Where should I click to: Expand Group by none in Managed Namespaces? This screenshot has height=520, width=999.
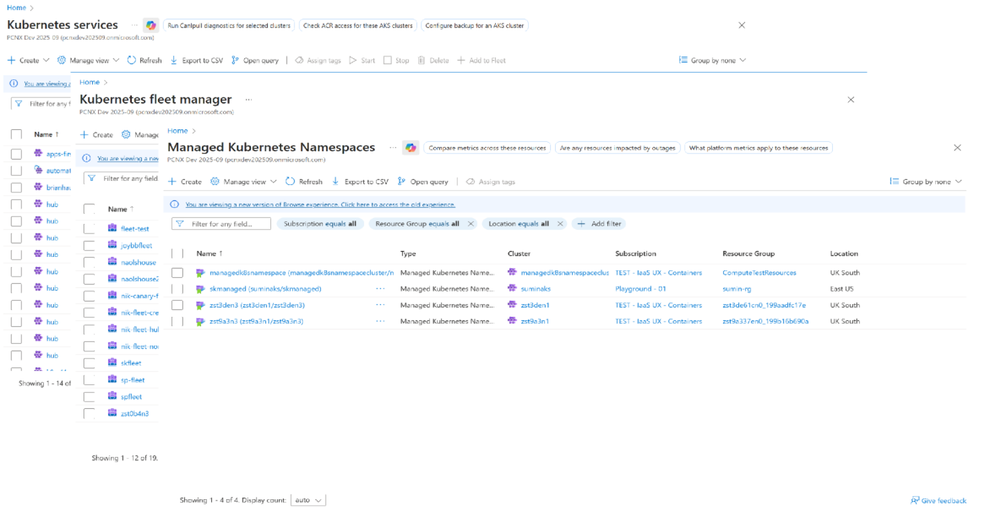click(926, 182)
